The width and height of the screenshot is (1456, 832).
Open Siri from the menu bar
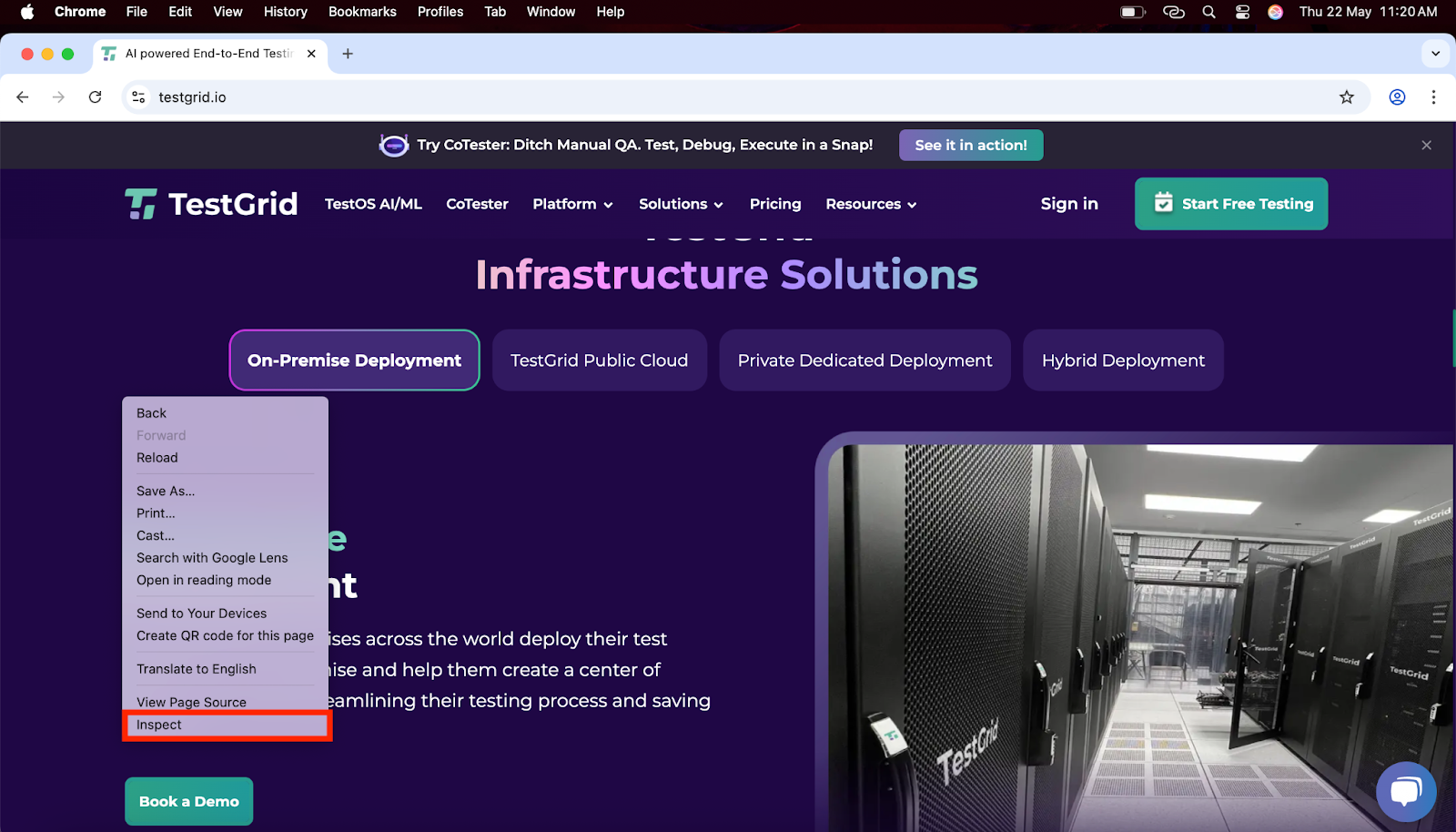[1275, 12]
